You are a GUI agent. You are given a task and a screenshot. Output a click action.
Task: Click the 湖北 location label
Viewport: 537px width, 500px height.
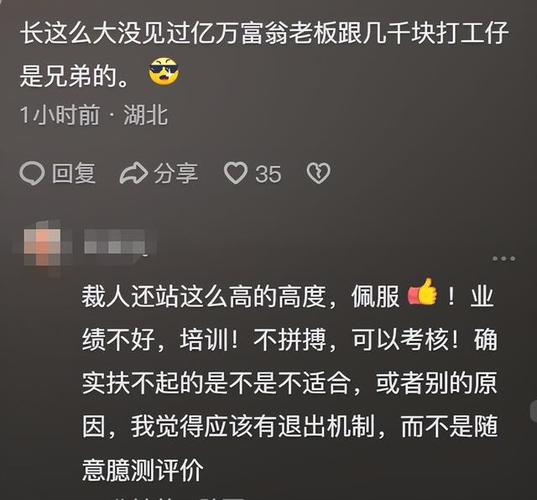(x=146, y=115)
